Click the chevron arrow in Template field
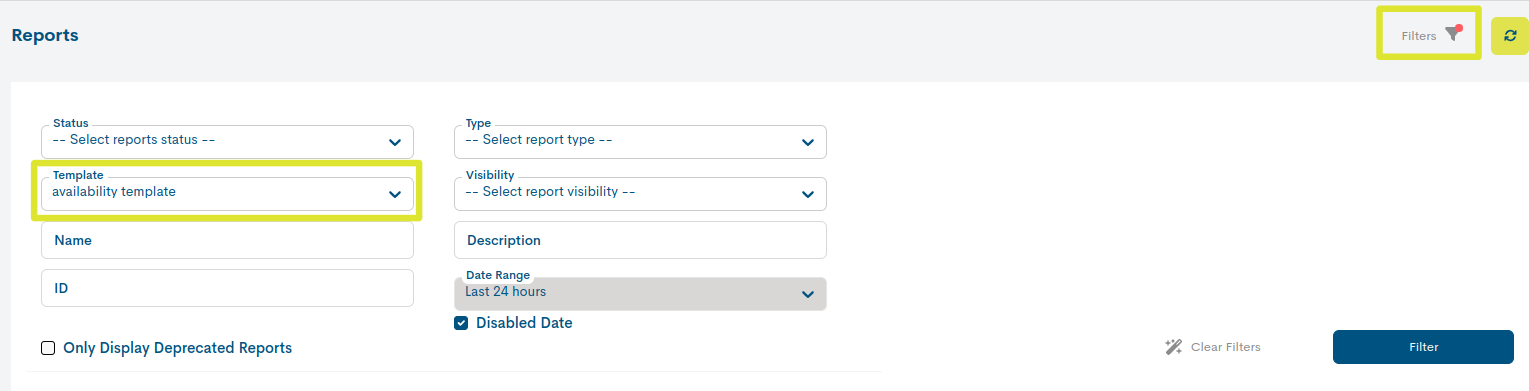Viewport: 1529px width, 391px height. click(395, 194)
